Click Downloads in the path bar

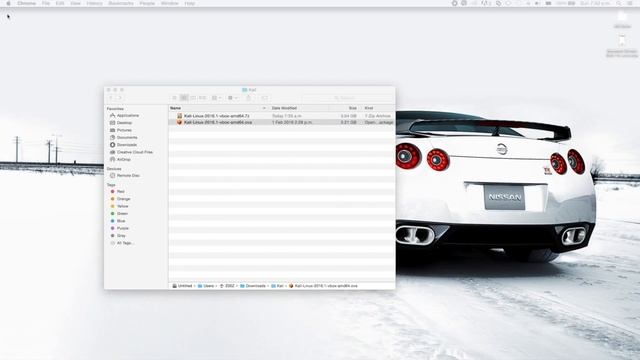pyautogui.click(x=253, y=286)
